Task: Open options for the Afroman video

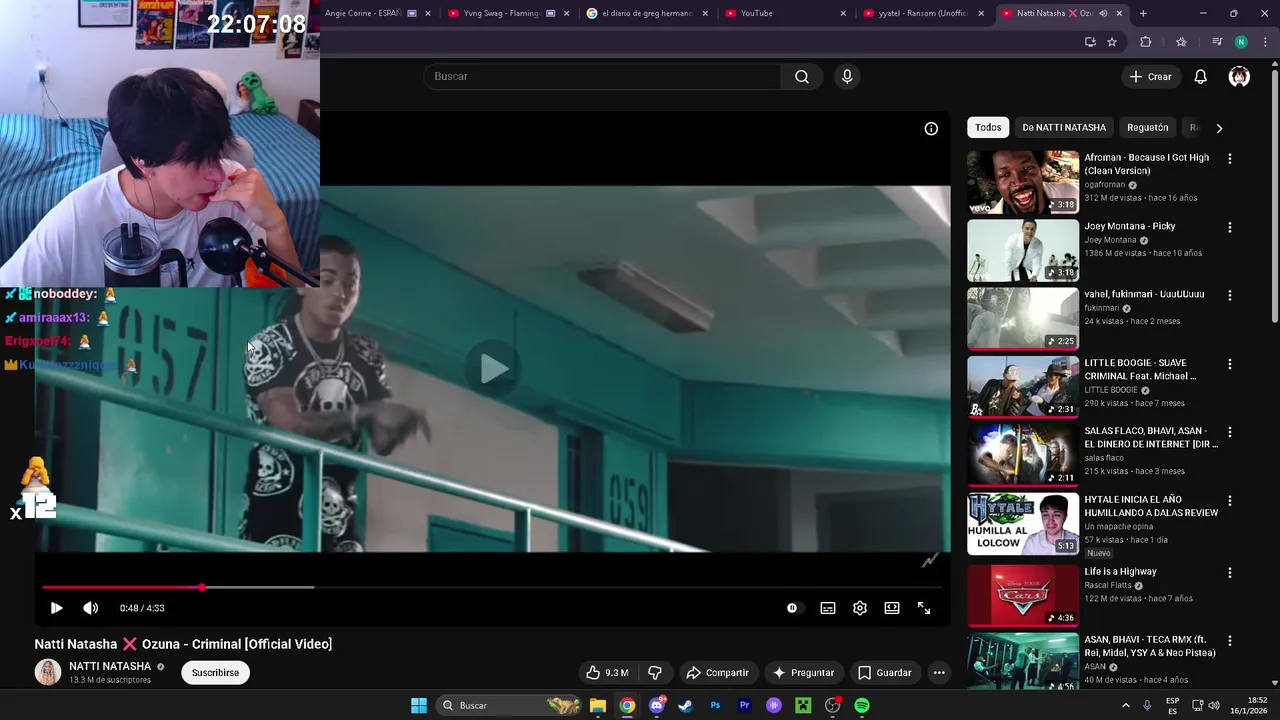Action: pyautogui.click(x=1230, y=159)
